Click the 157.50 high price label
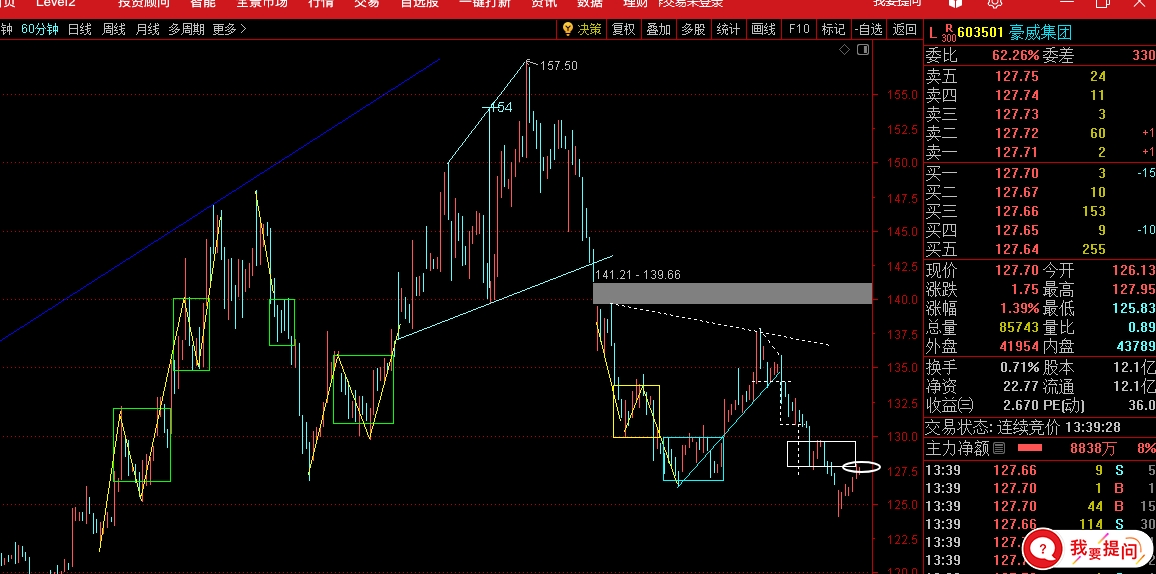 [x=559, y=66]
